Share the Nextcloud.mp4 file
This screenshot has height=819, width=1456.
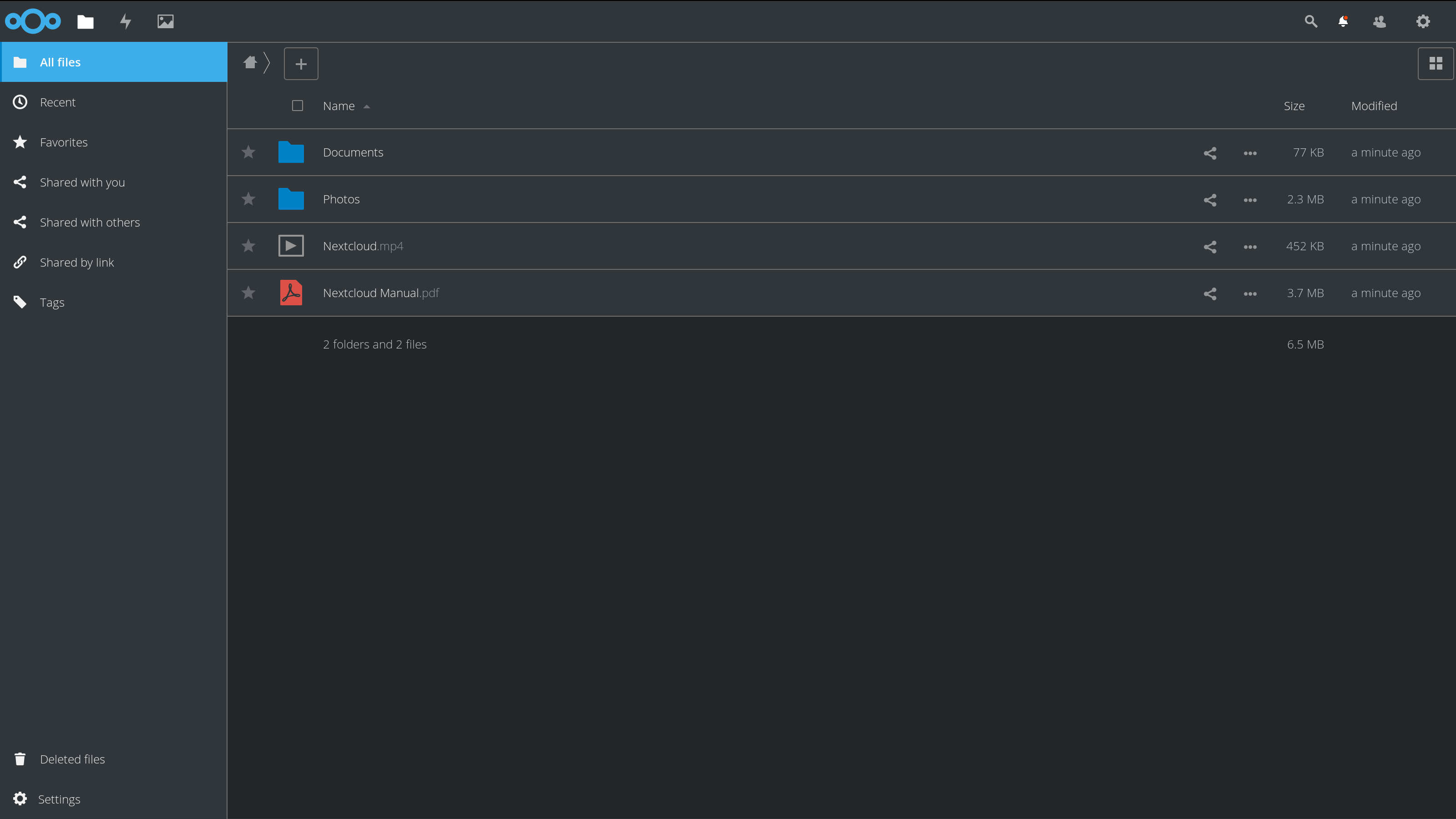1209,247
